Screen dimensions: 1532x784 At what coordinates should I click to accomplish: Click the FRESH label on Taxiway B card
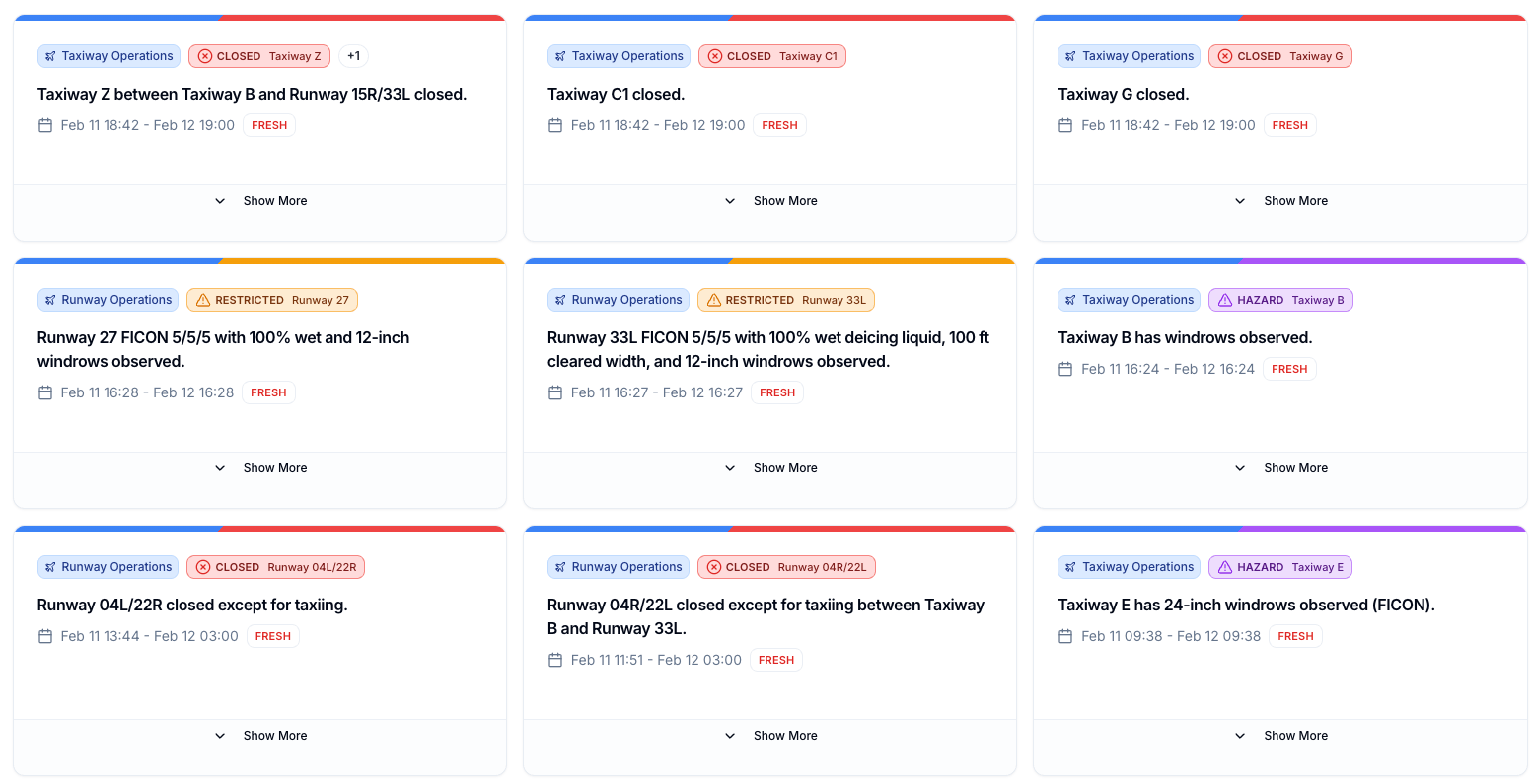1289,369
